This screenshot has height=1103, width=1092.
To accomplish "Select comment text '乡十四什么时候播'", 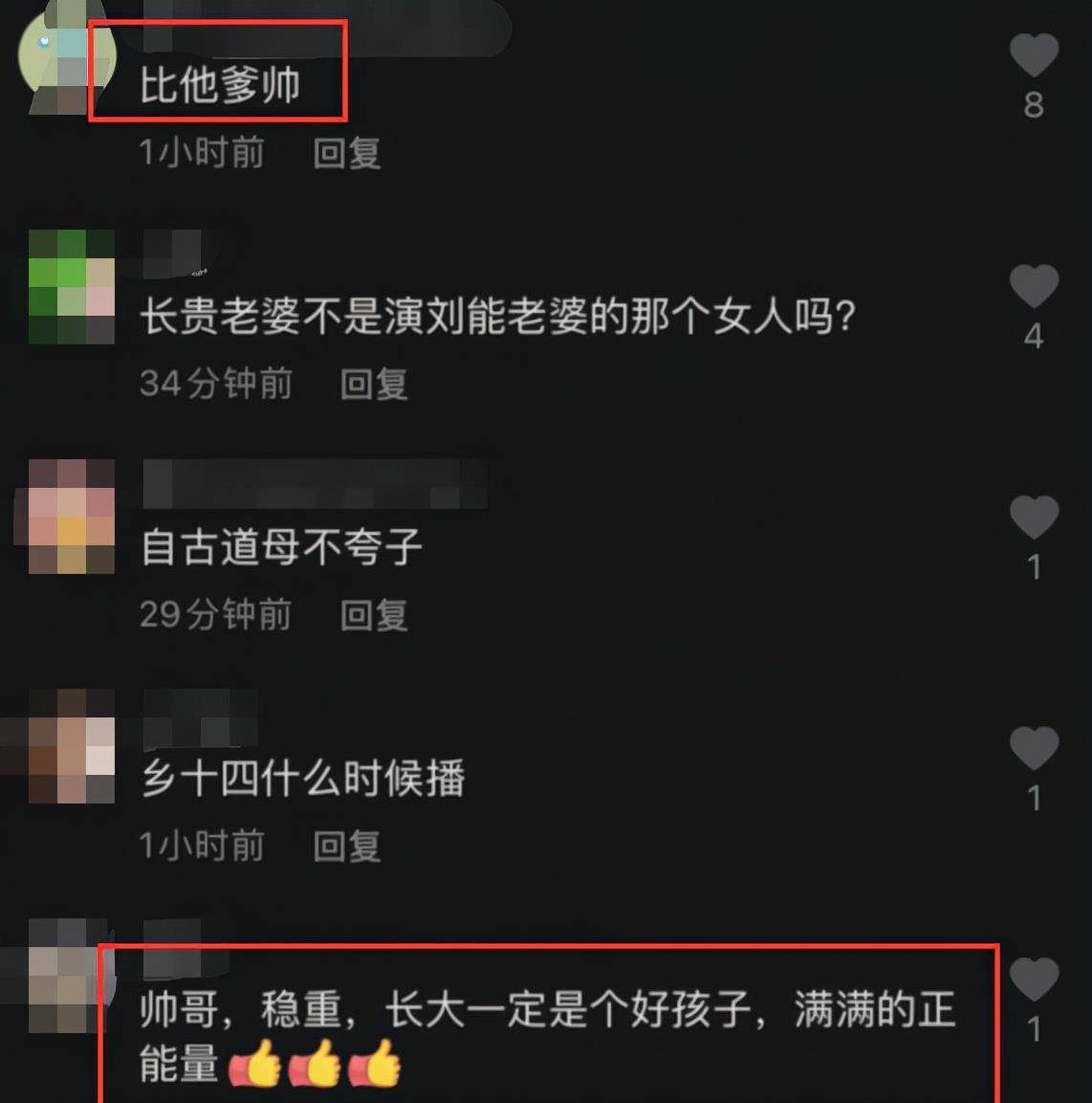I will tap(303, 778).
